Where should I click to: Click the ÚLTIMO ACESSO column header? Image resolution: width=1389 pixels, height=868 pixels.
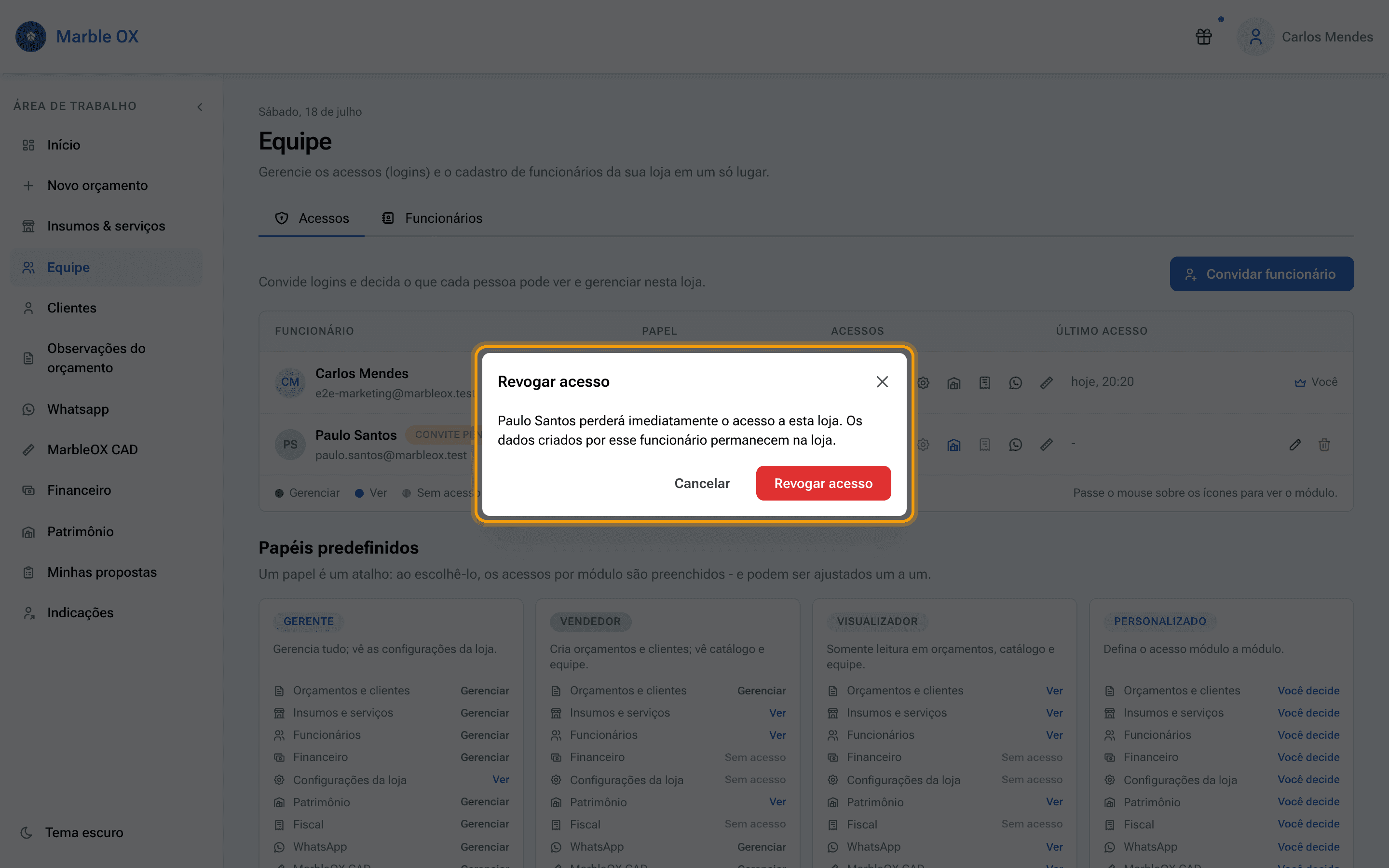(1102, 331)
